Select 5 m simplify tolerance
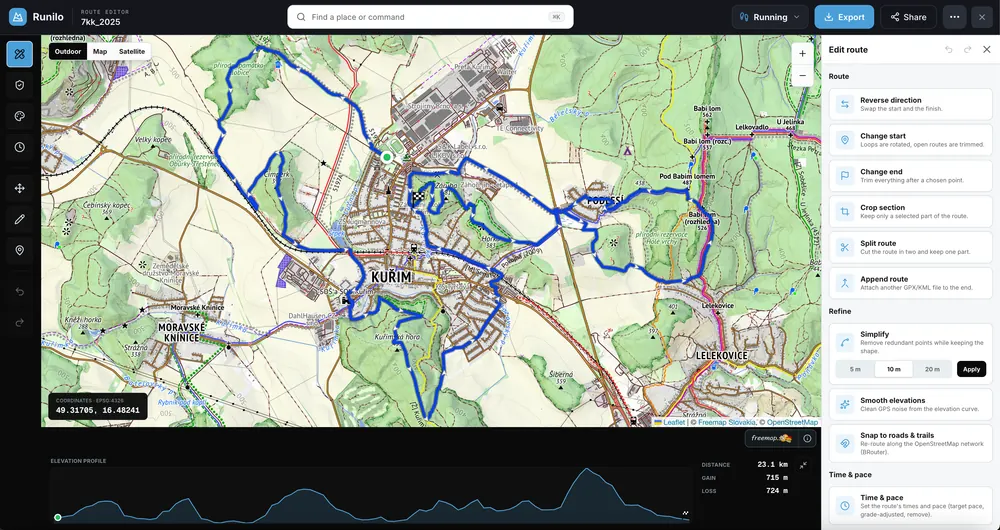Viewport: 1000px width, 530px height. click(855, 369)
